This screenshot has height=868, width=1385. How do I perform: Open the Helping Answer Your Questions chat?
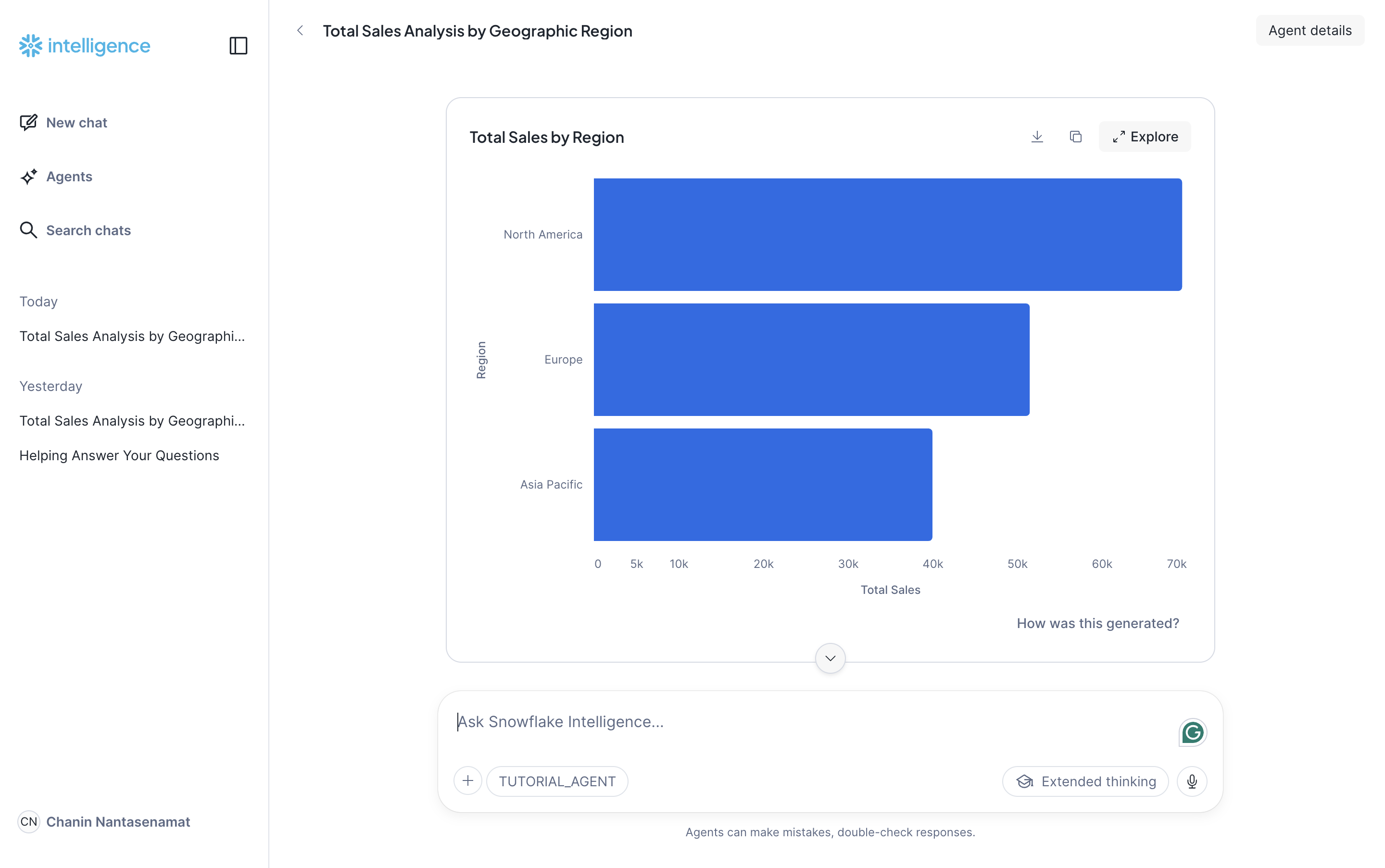point(119,454)
